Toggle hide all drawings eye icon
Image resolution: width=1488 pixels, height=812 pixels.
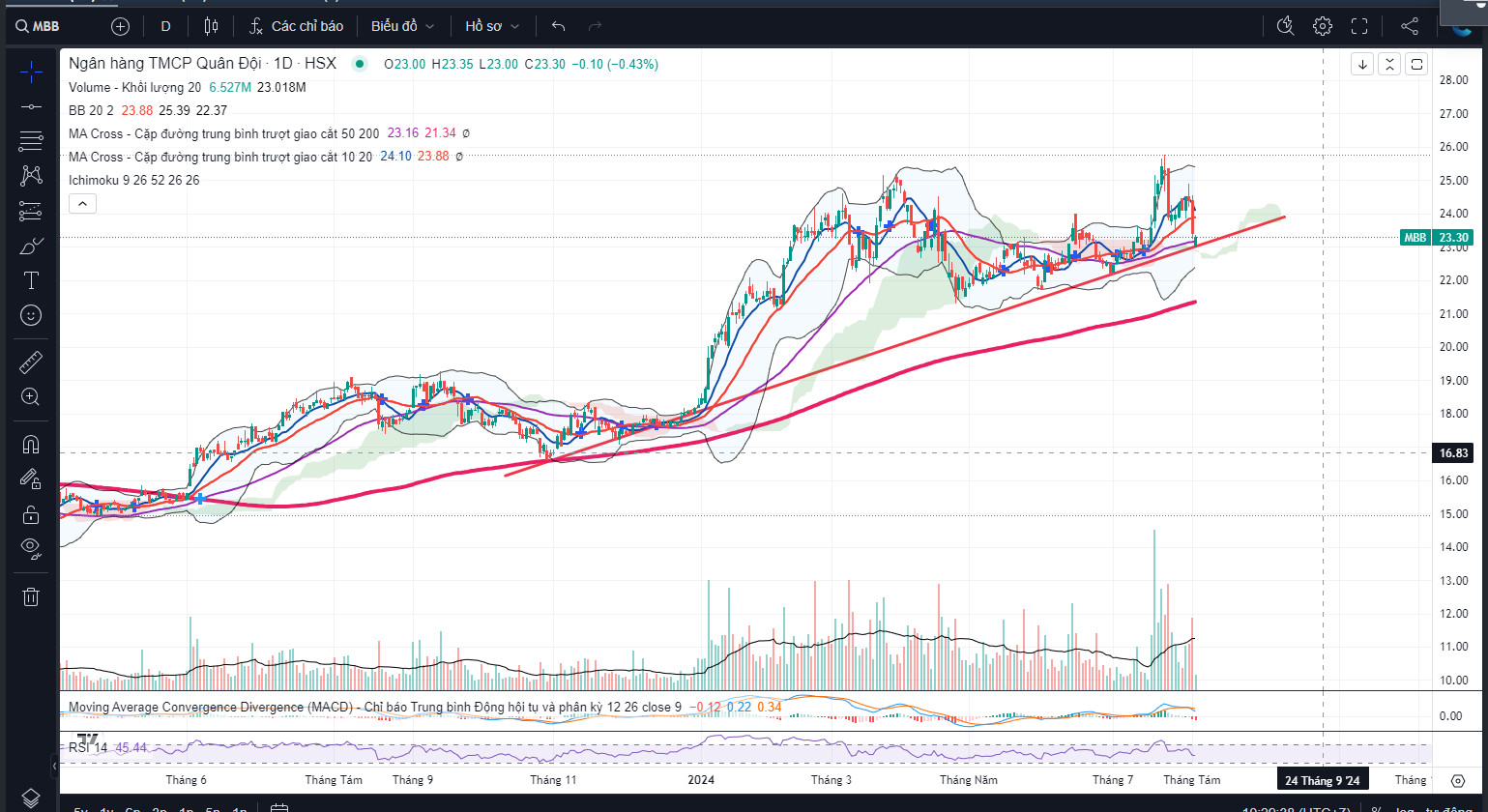coord(31,548)
